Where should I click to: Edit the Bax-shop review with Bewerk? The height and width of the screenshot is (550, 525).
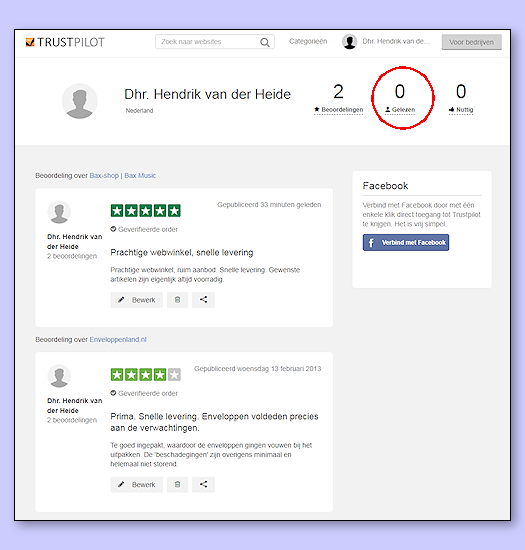(137, 300)
